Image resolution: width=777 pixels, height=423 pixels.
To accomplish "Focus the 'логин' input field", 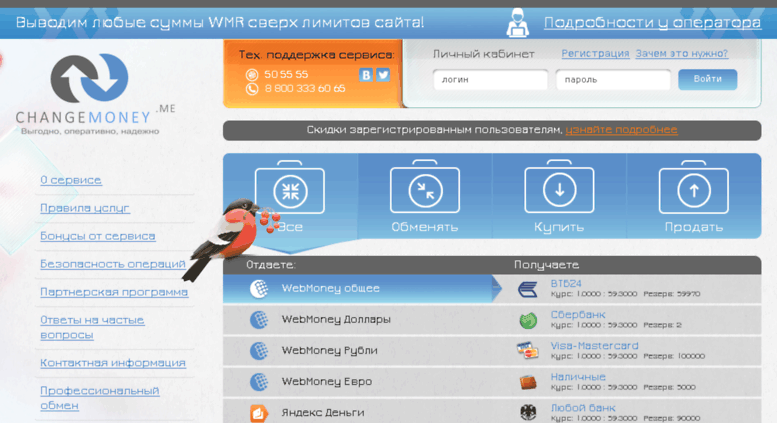I will tap(491, 80).
